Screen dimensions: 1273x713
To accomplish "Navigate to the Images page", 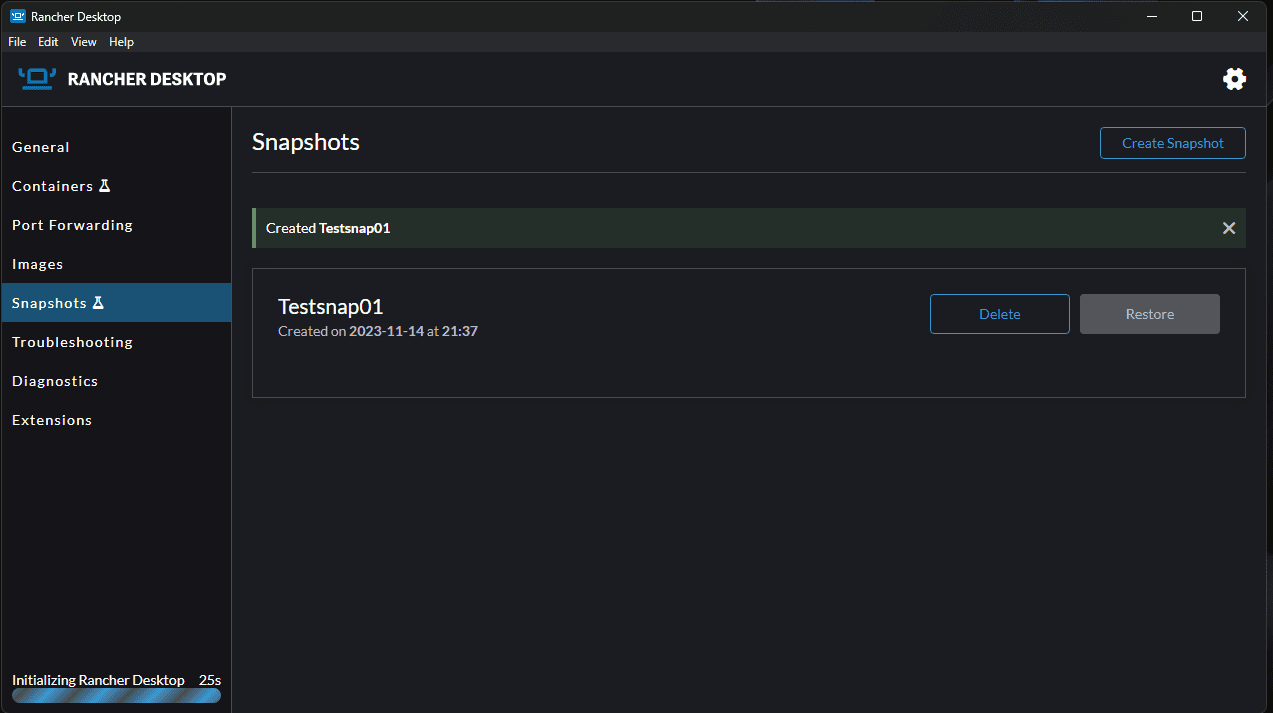I will [x=37, y=264].
